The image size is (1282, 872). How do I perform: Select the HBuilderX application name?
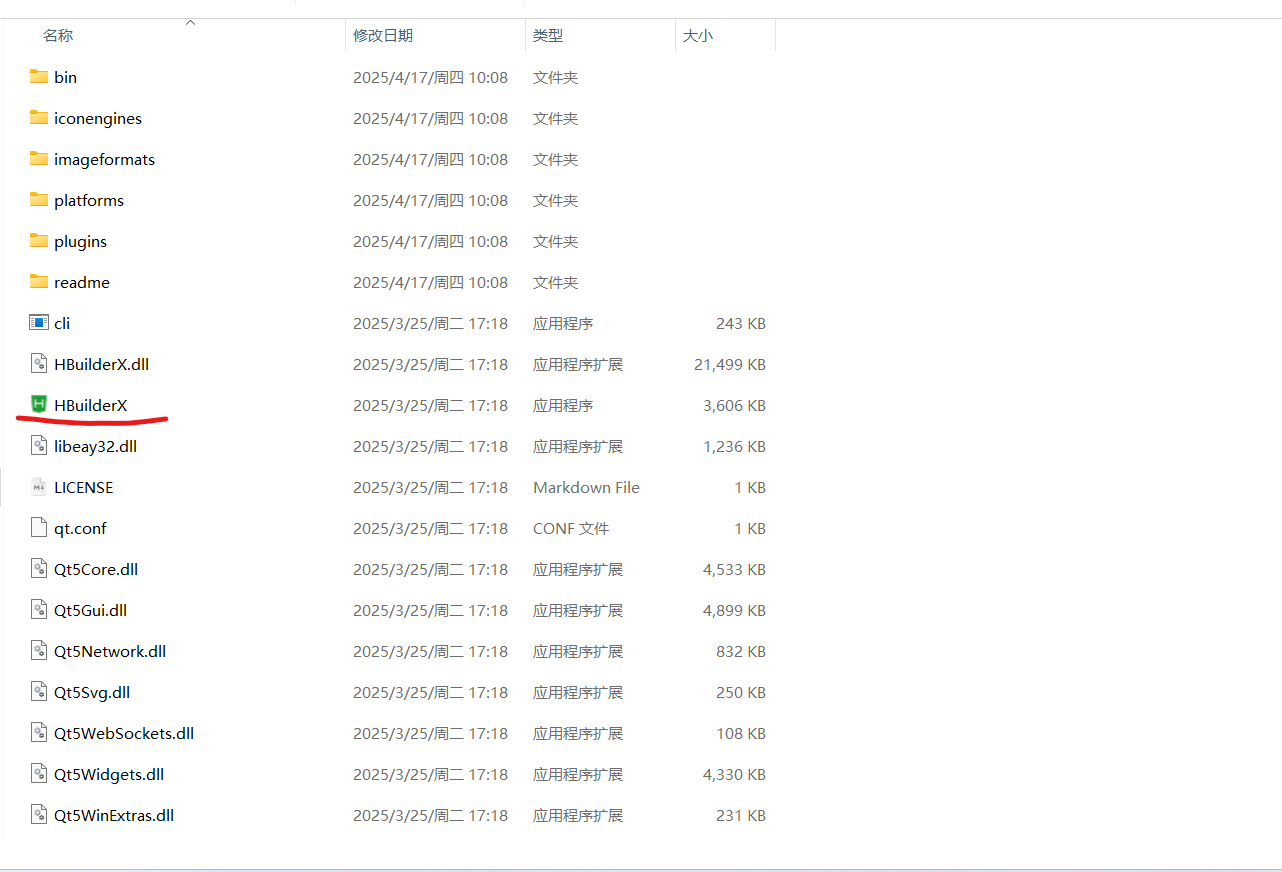coord(91,405)
